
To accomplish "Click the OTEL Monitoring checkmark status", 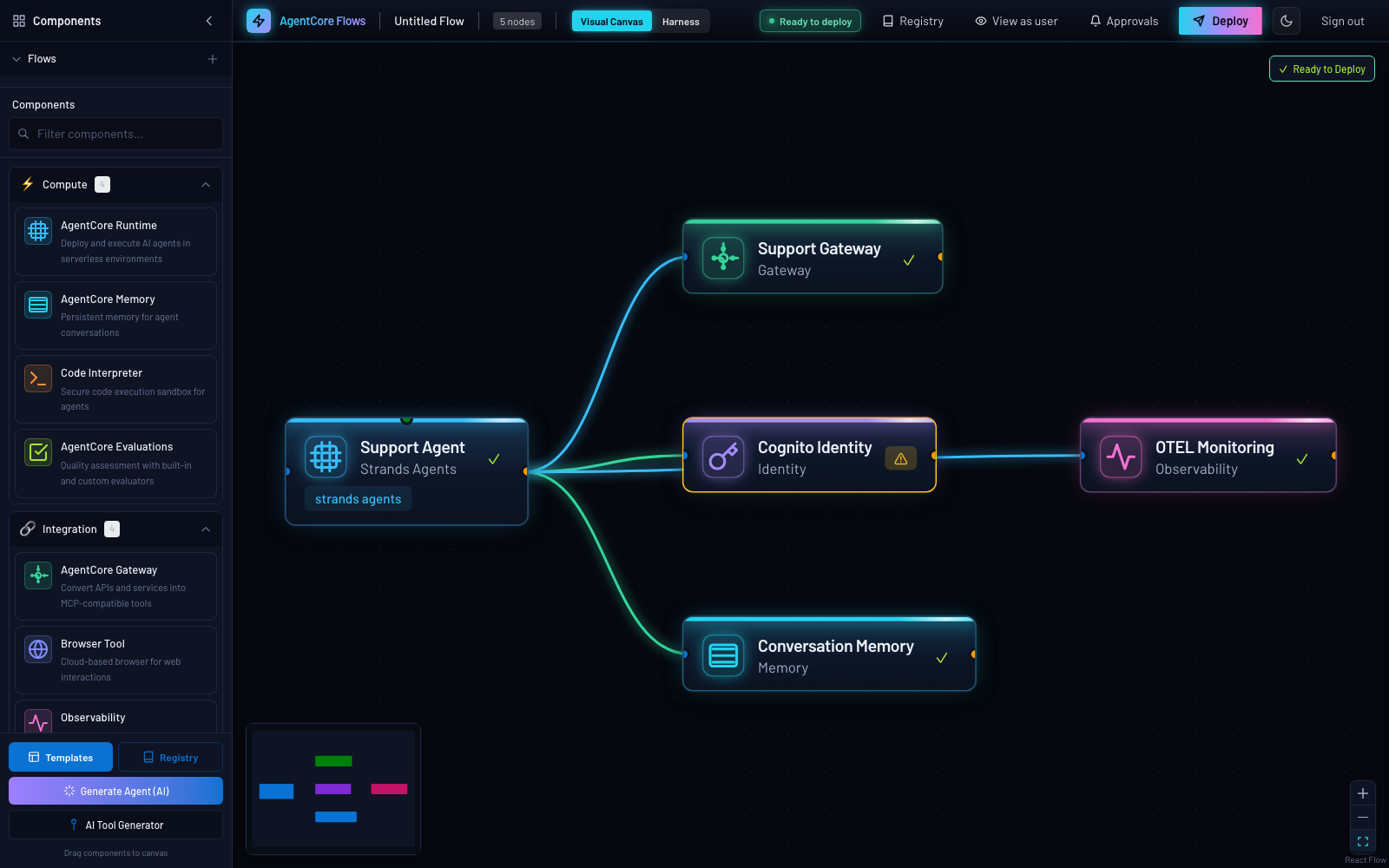I will 1302,459.
